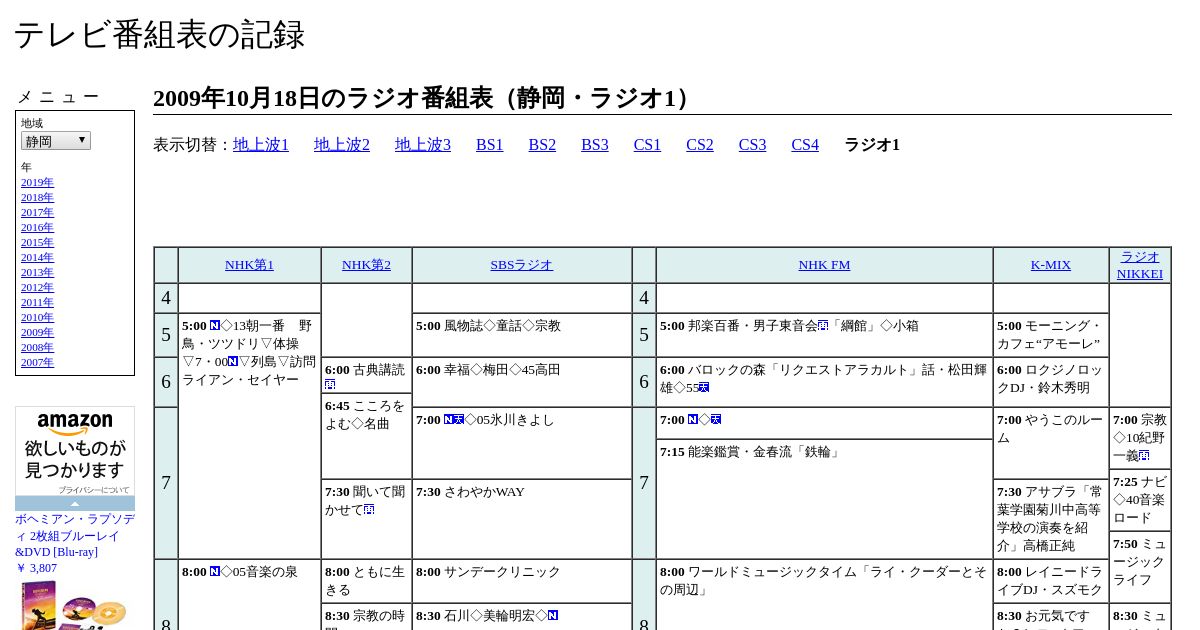Select the 8:00 ともに生きる entry
Viewport: 1200px width, 630px height.
366,581
